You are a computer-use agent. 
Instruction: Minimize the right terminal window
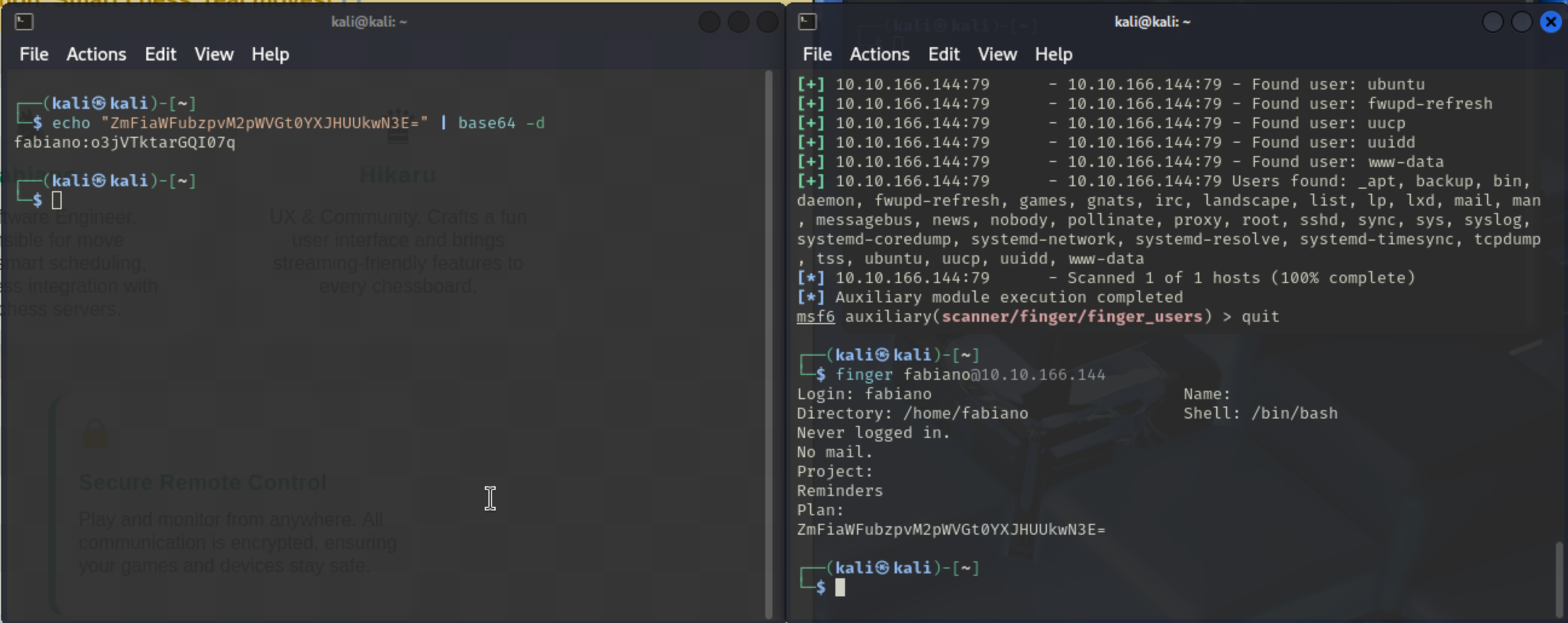[x=1492, y=22]
